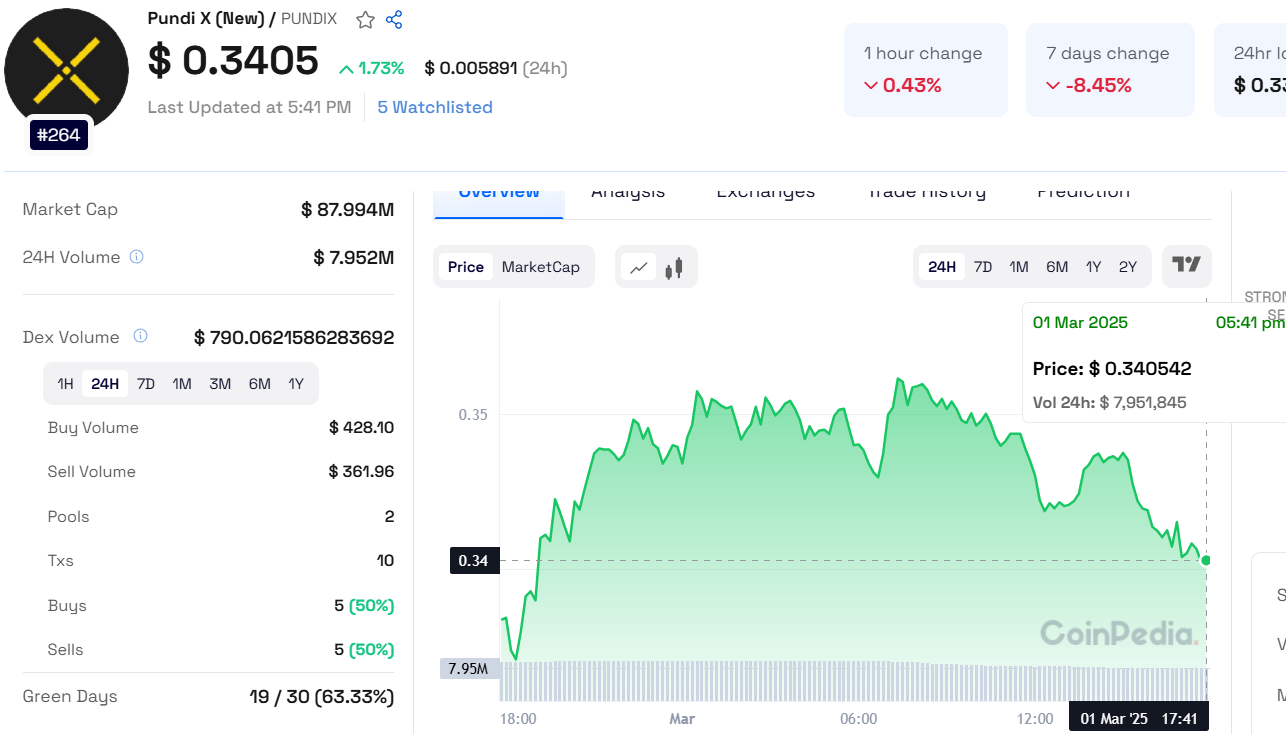
Task: Select 1M chart time range
Action: point(1019,267)
